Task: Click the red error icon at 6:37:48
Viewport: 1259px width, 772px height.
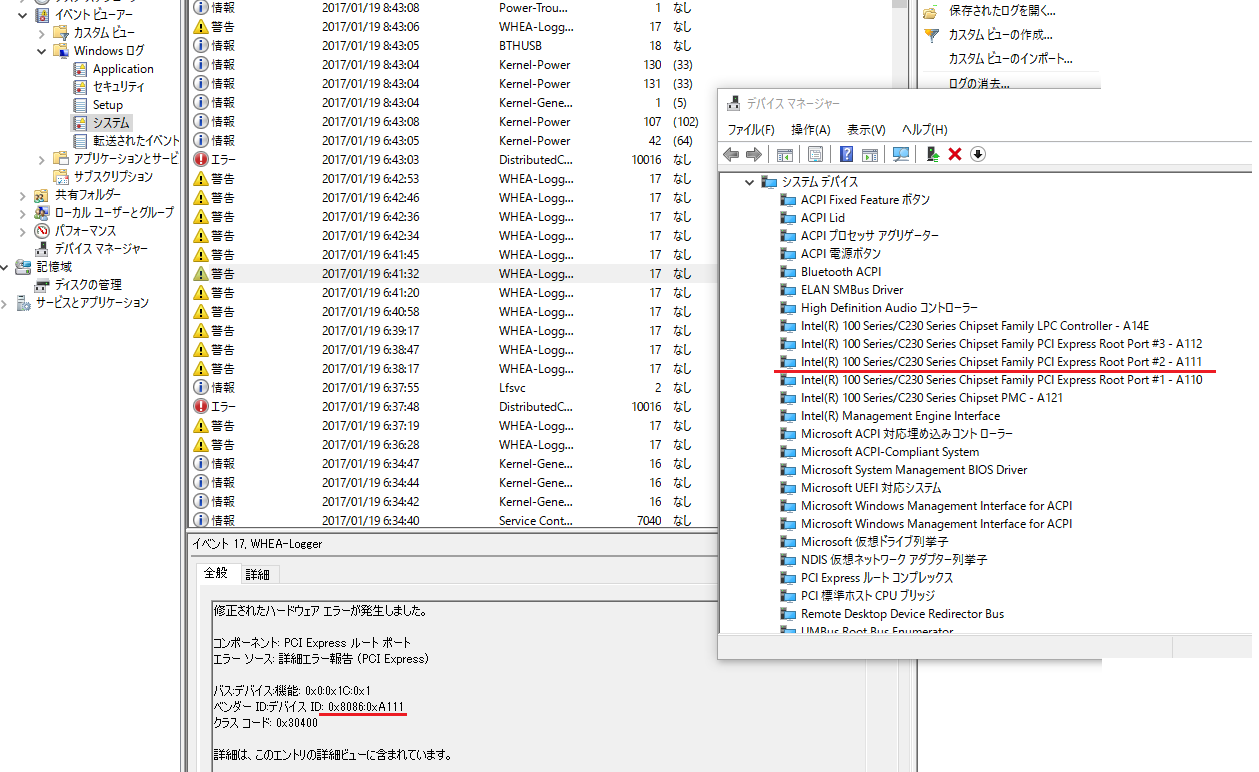Action: 201,407
